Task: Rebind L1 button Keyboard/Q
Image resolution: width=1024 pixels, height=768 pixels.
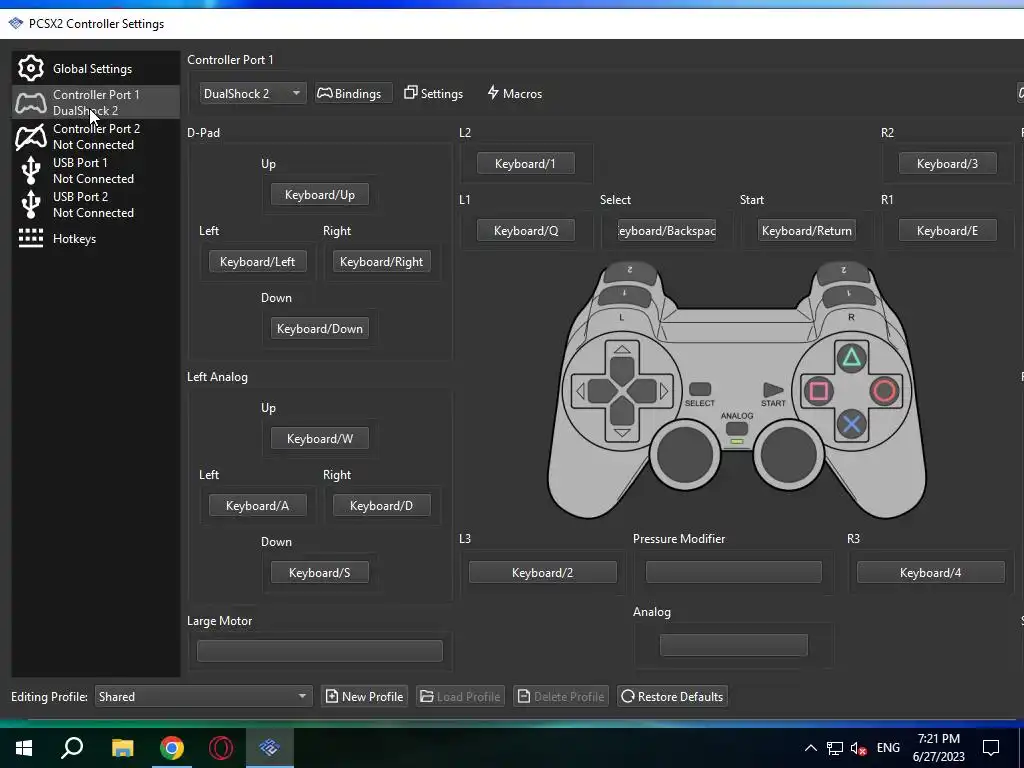Action: point(526,231)
